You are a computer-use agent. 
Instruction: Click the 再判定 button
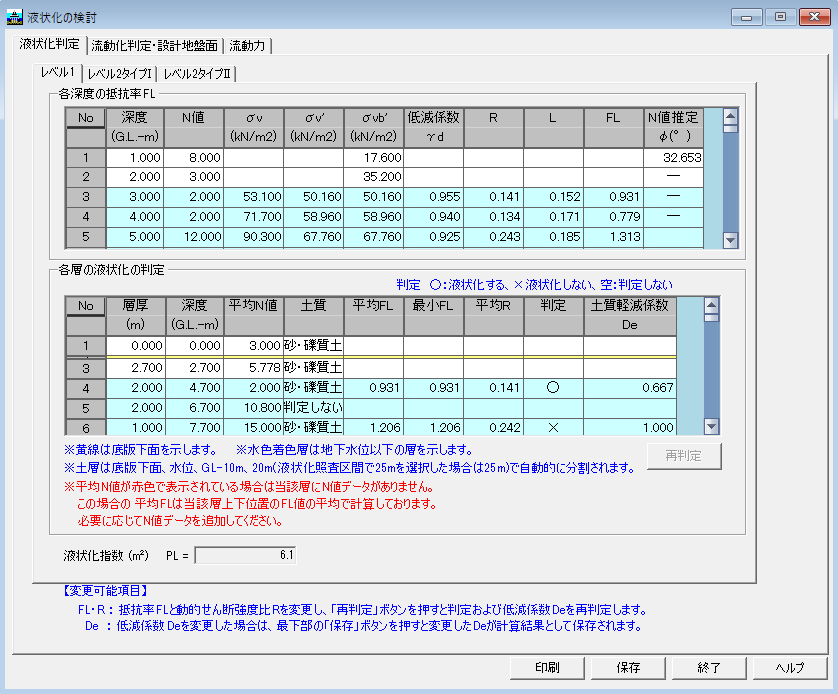[x=684, y=456]
